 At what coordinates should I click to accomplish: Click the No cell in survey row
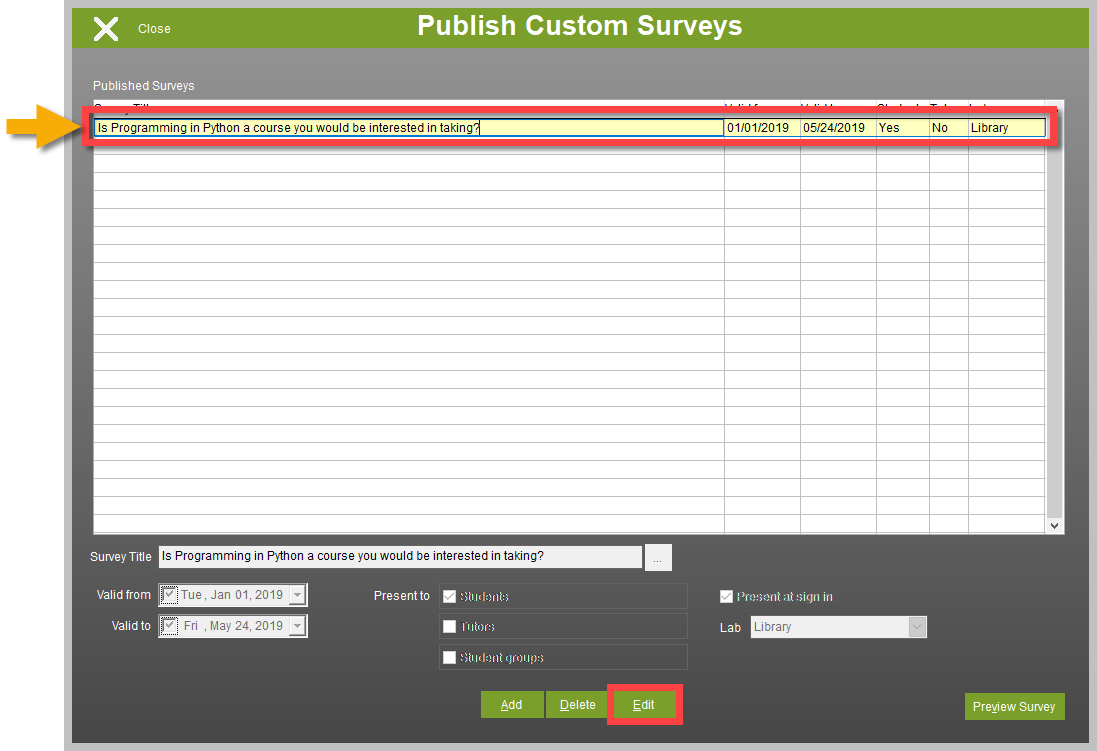tap(949, 127)
